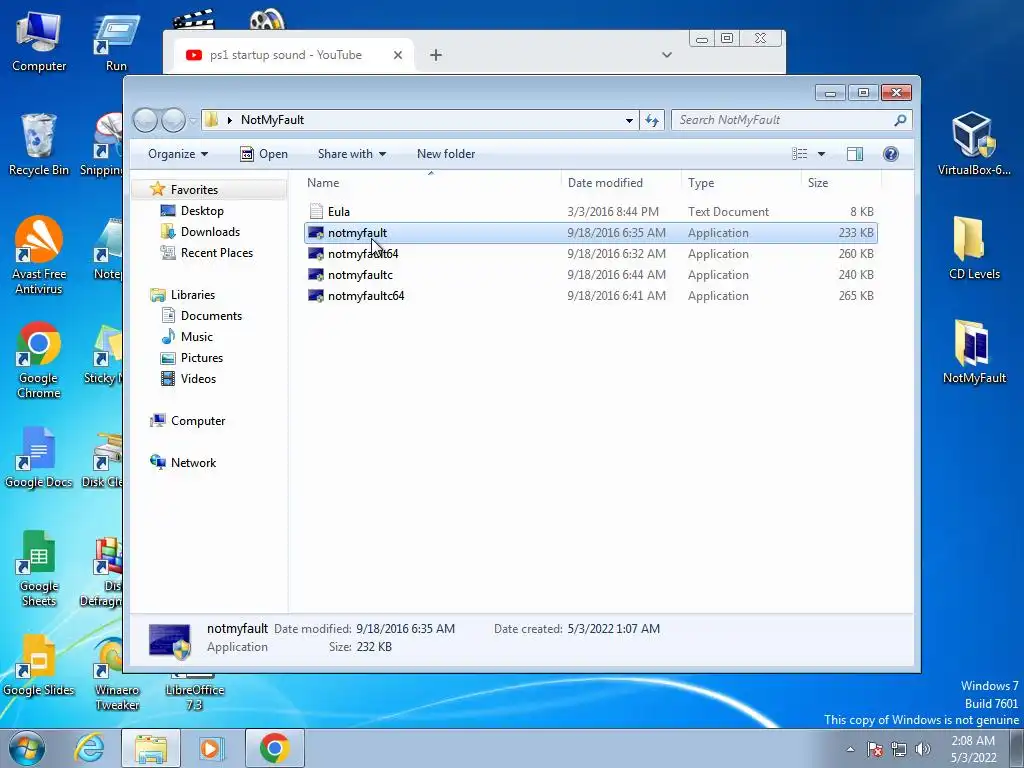
Task: Select the Google Sheets desktop shortcut
Action: 39,569
